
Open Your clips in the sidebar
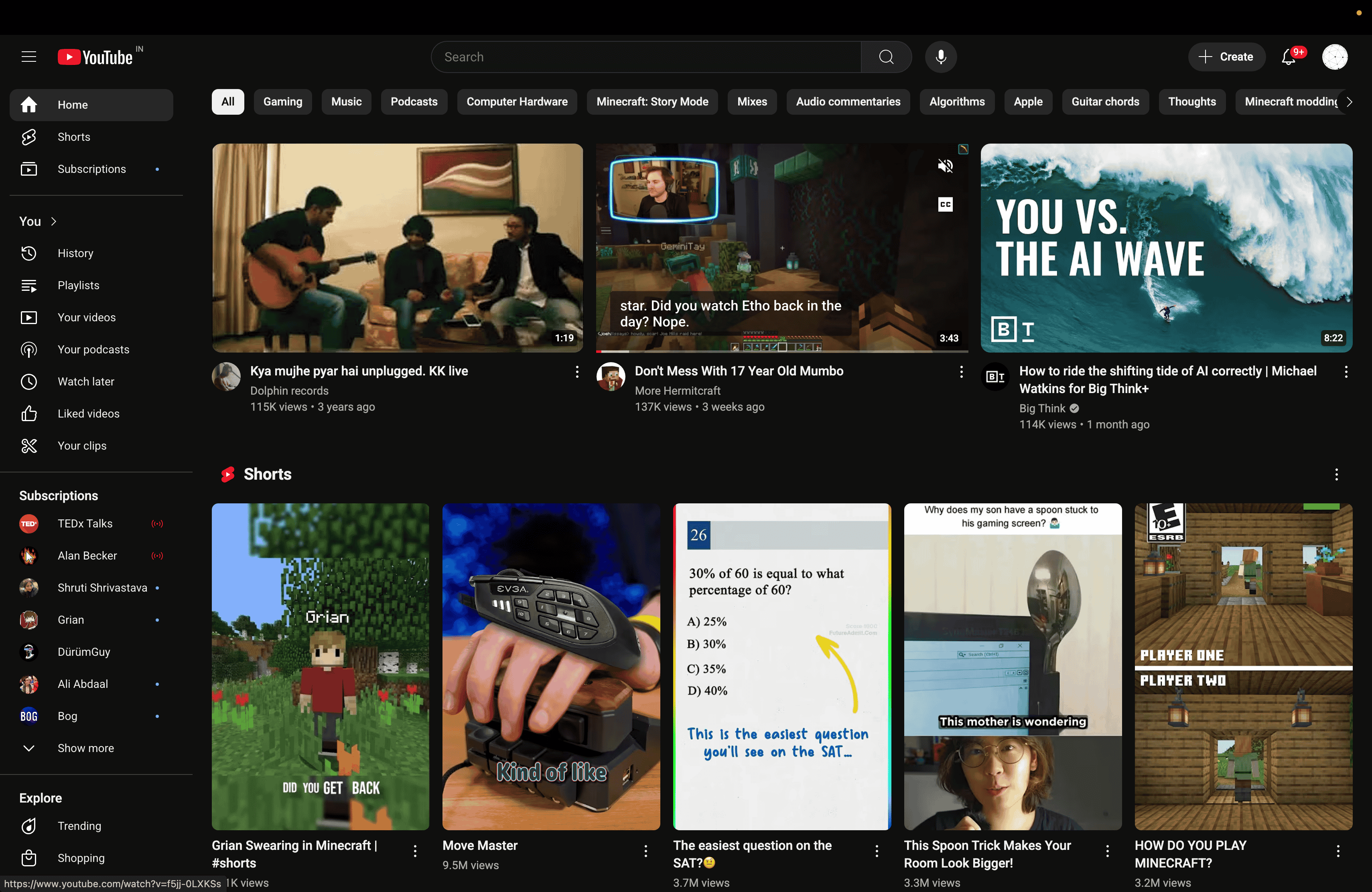pyautogui.click(x=82, y=446)
